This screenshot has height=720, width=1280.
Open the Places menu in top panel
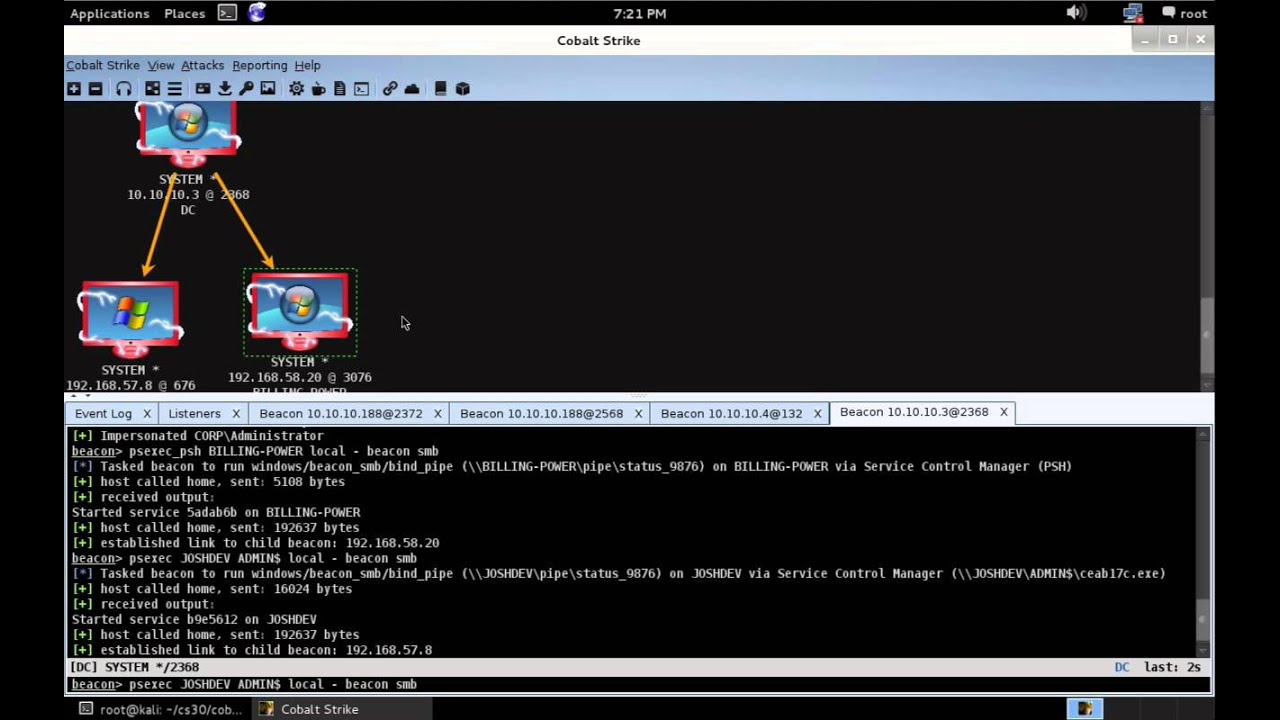coord(184,13)
